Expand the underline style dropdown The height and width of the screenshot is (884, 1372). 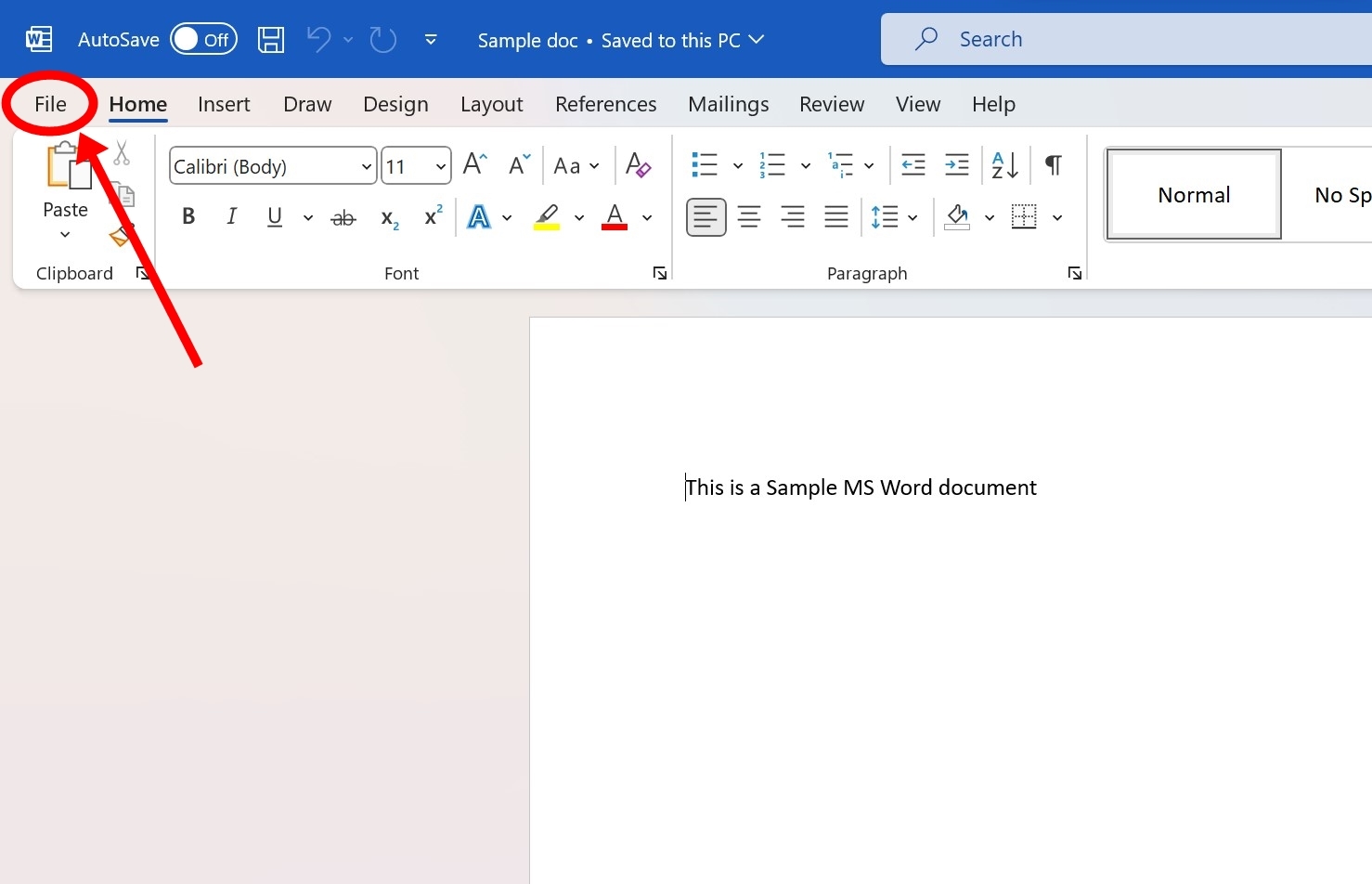tap(308, 218)
